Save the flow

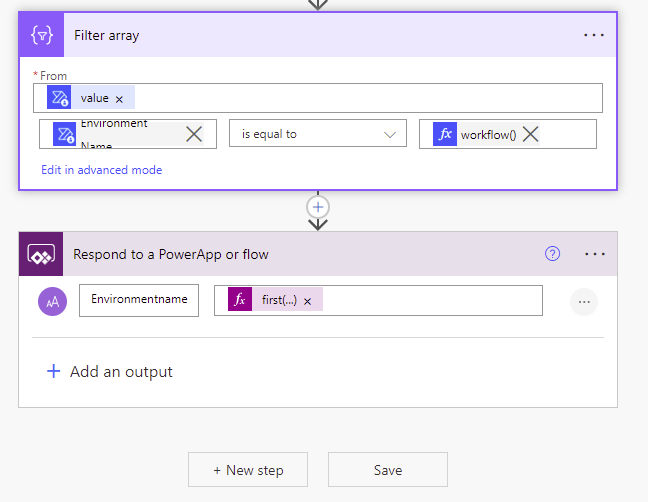pos(388,469)
